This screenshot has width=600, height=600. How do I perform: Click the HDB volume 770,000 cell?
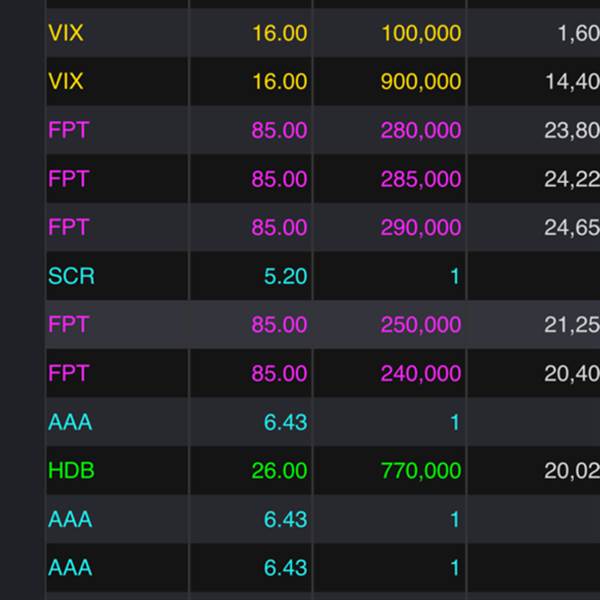click(x=420, y=470)
